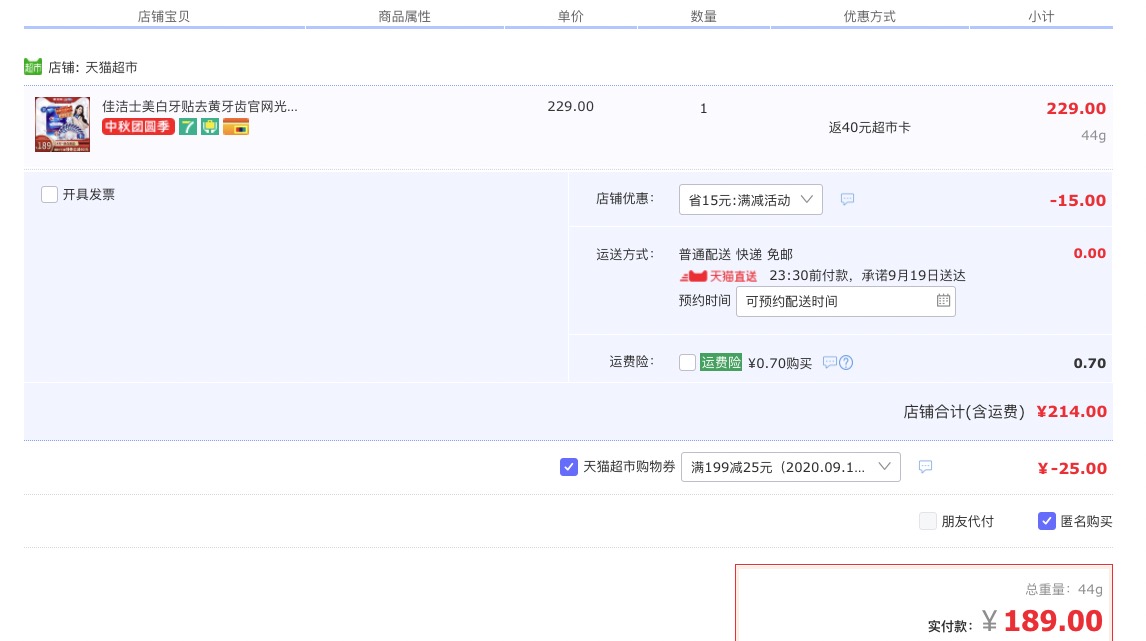Click the 23:30前付款 delivery promise text

coord(867,276)
